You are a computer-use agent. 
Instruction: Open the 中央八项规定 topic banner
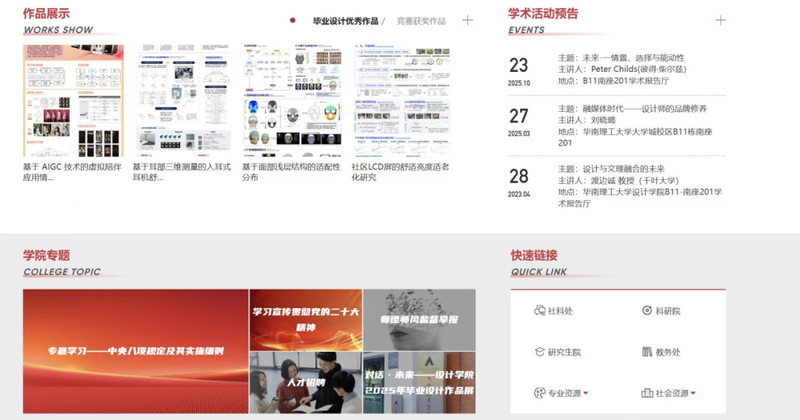[136, 351]
